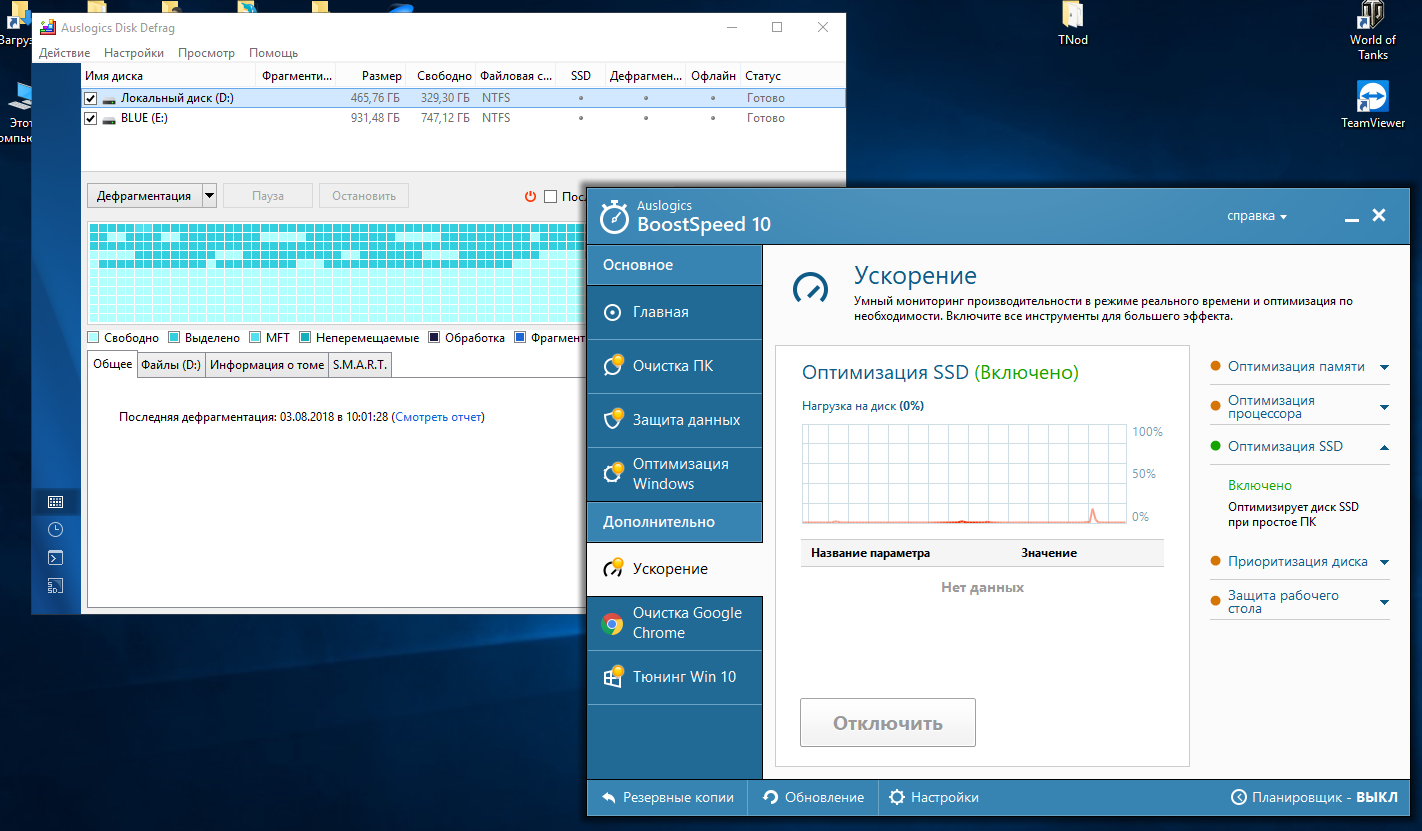Open the TeamViewer desktop shortcut
1422x831 pixels.
[x=1372, y=105]
